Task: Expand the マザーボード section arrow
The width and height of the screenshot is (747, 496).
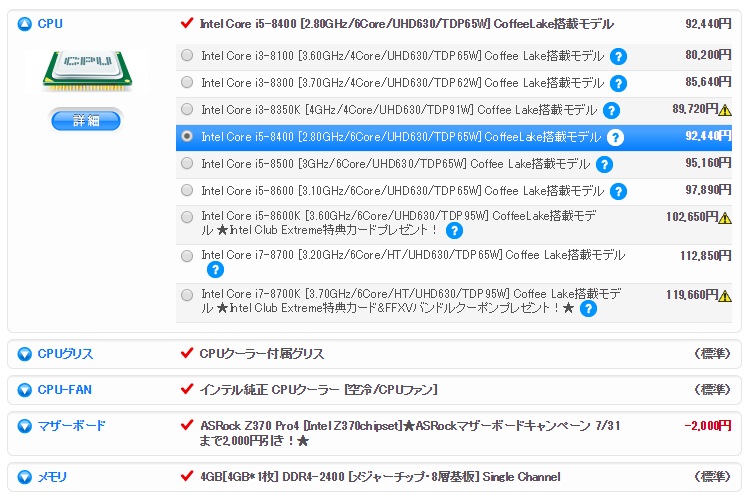Action: coord(24,426)
